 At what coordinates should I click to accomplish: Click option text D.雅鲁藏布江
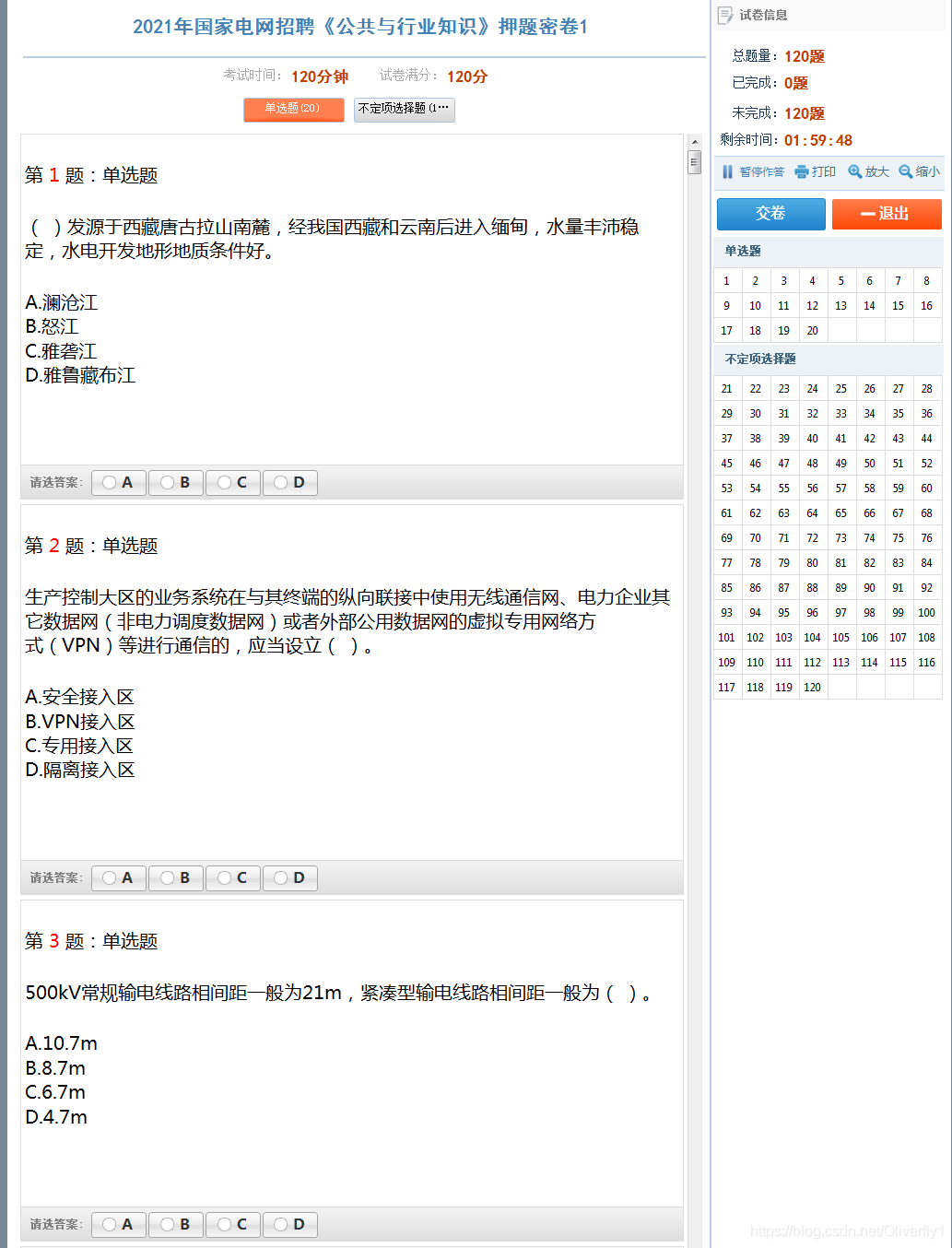(80, 375)
